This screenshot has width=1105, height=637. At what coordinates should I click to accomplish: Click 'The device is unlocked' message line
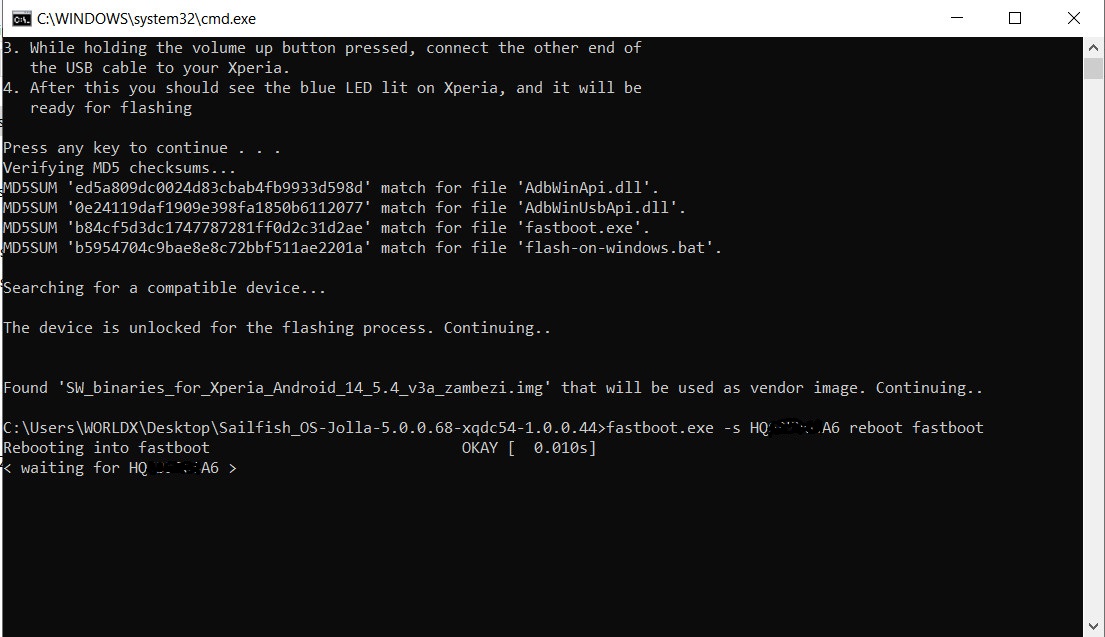click(277, 328)
